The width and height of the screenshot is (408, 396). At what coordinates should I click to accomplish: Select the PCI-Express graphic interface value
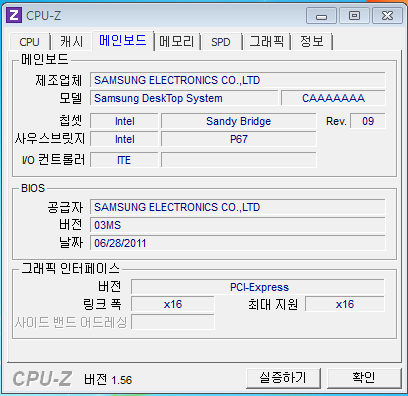tap(258, 287)
